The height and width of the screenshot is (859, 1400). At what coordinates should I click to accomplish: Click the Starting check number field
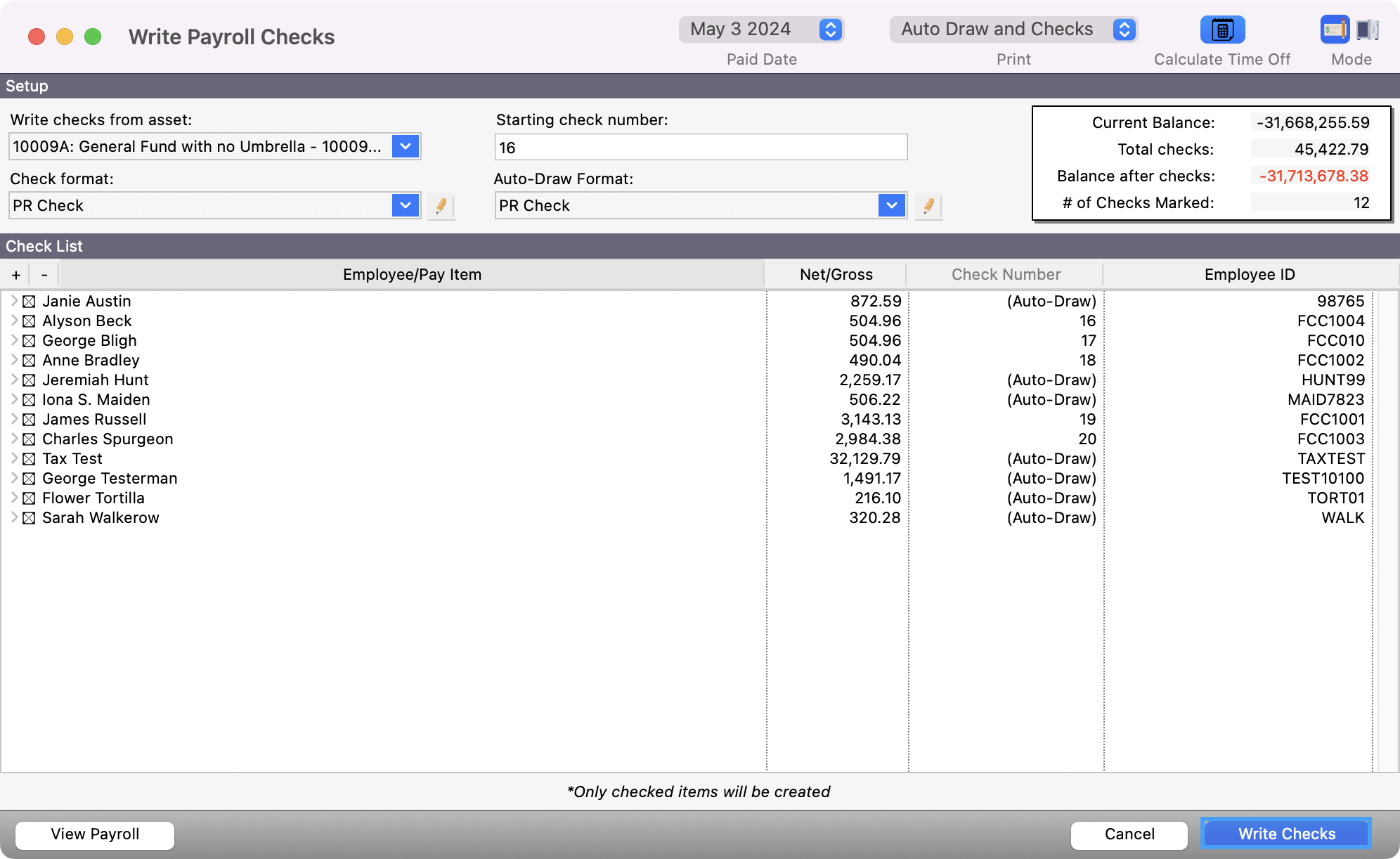point(701,148)
